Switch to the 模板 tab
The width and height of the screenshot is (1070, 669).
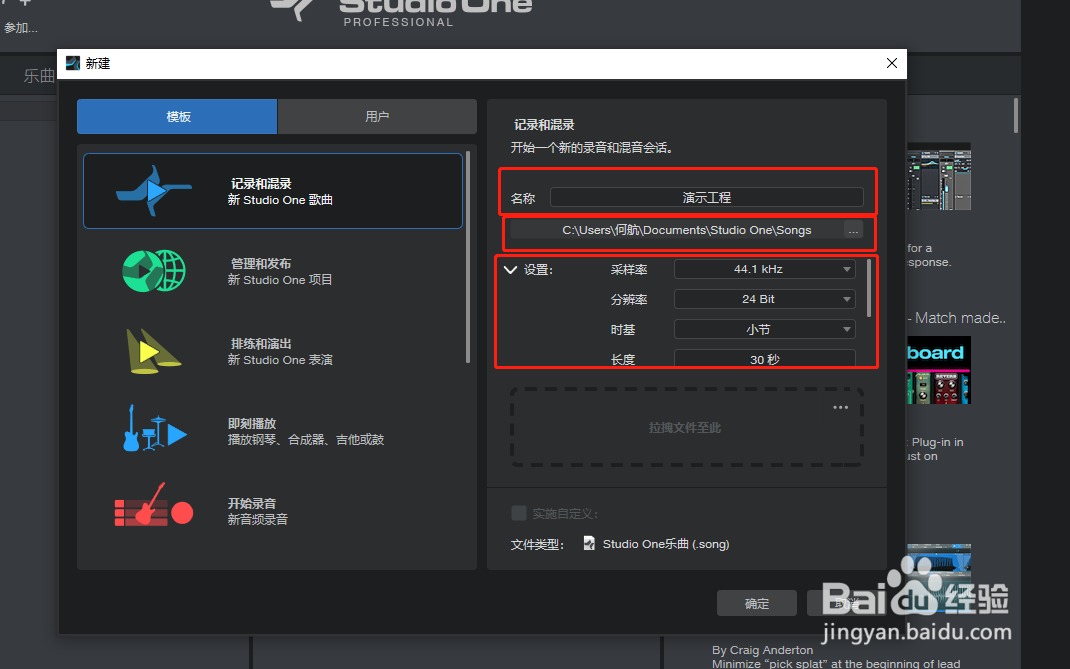177,117
